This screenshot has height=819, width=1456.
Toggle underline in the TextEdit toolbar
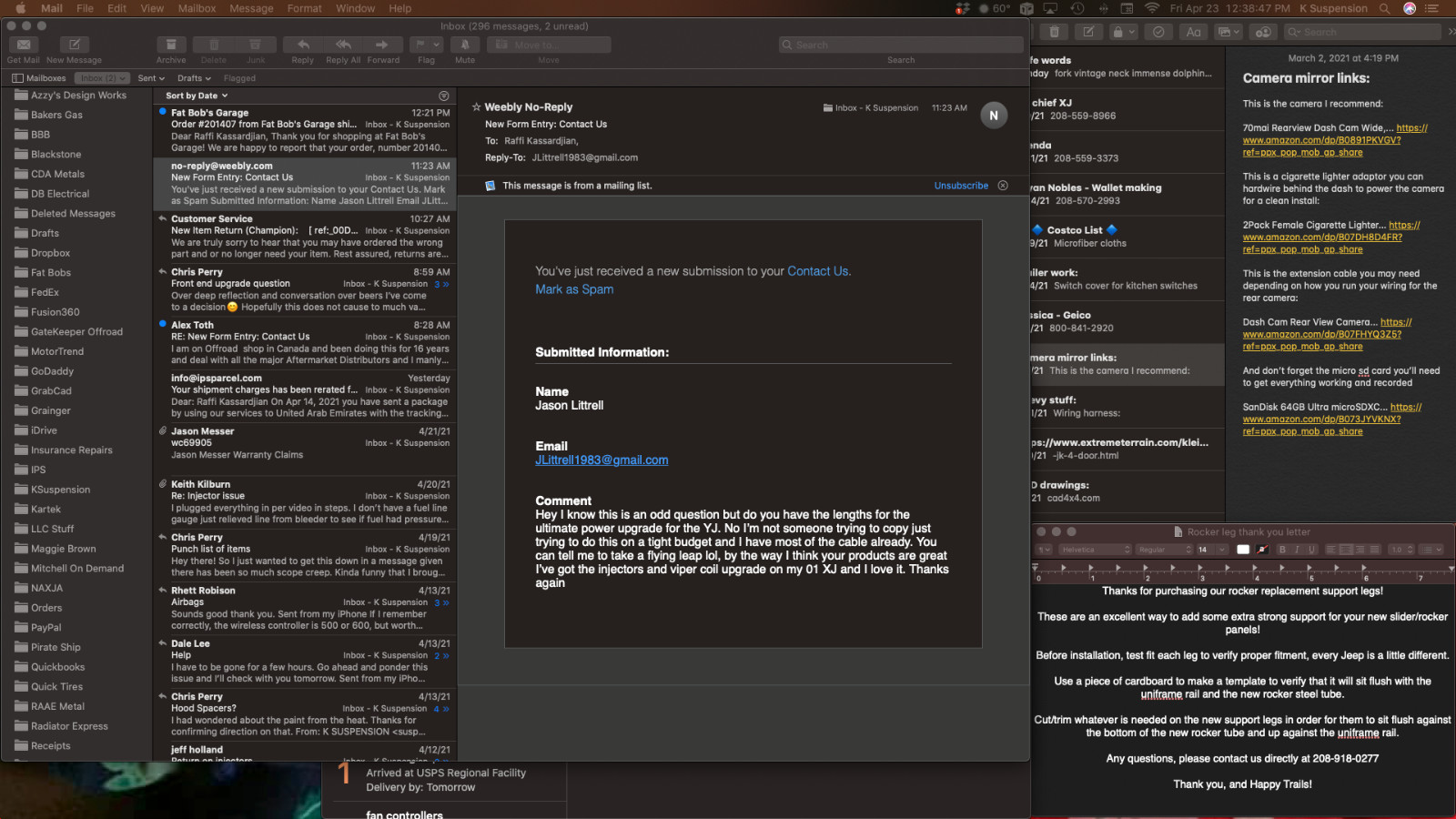click(1311, 550)
